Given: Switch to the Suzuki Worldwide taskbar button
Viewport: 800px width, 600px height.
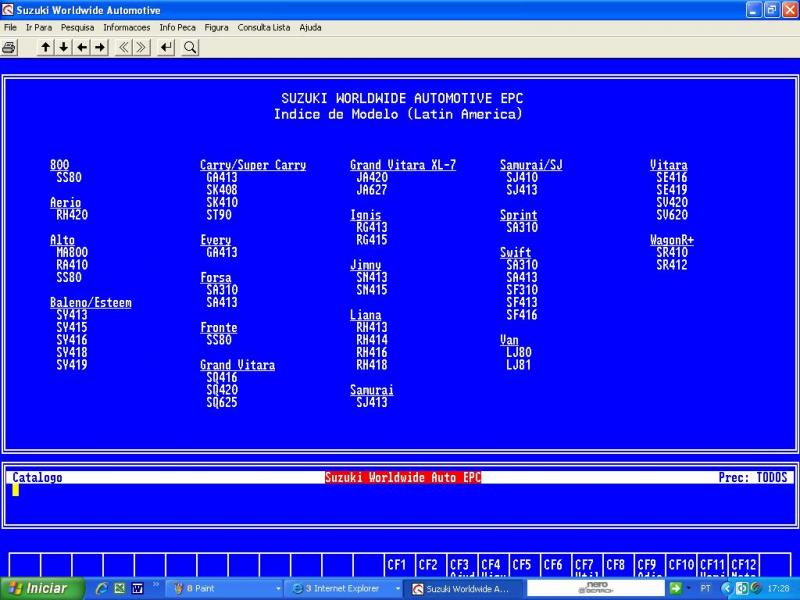Looking at the screenshot, I should (x=463, y=589).
